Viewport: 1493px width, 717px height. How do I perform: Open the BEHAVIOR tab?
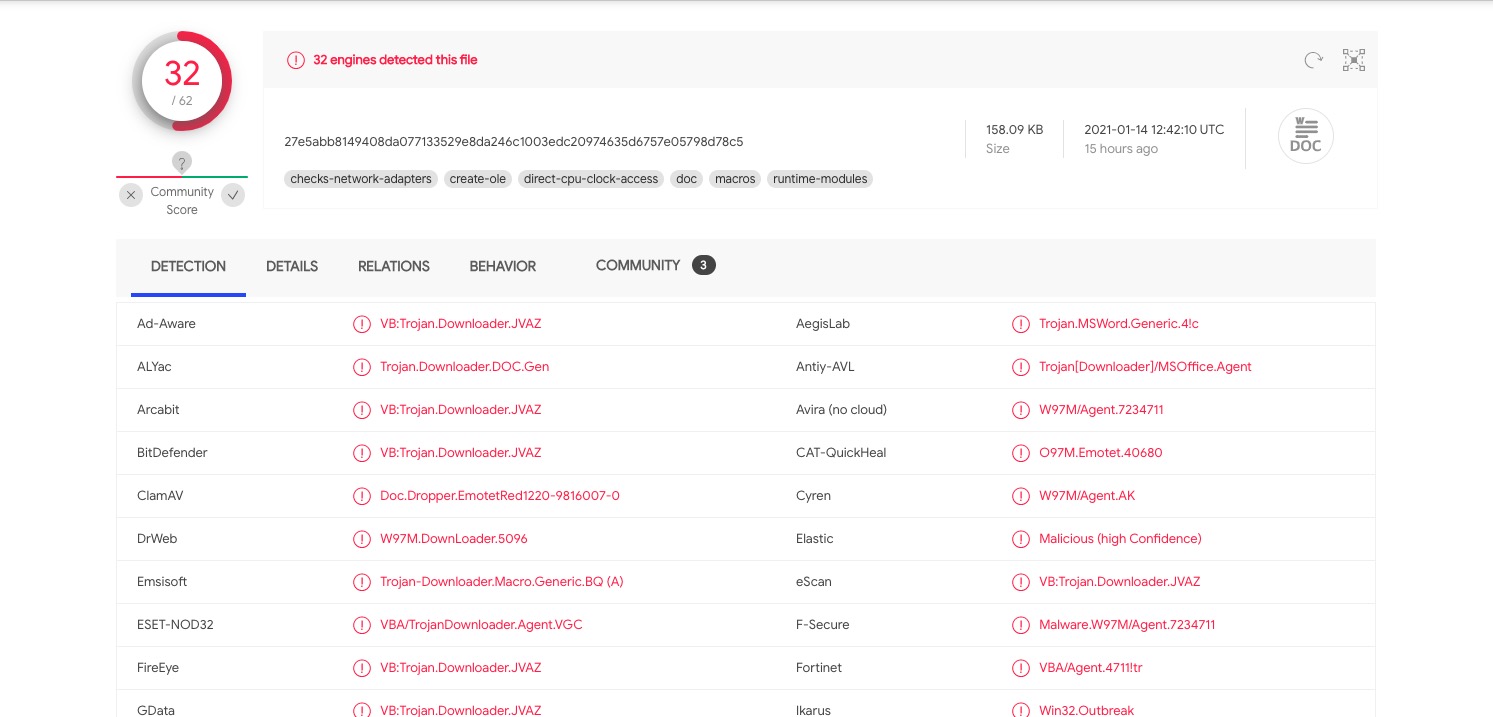[x=503, y=266]
